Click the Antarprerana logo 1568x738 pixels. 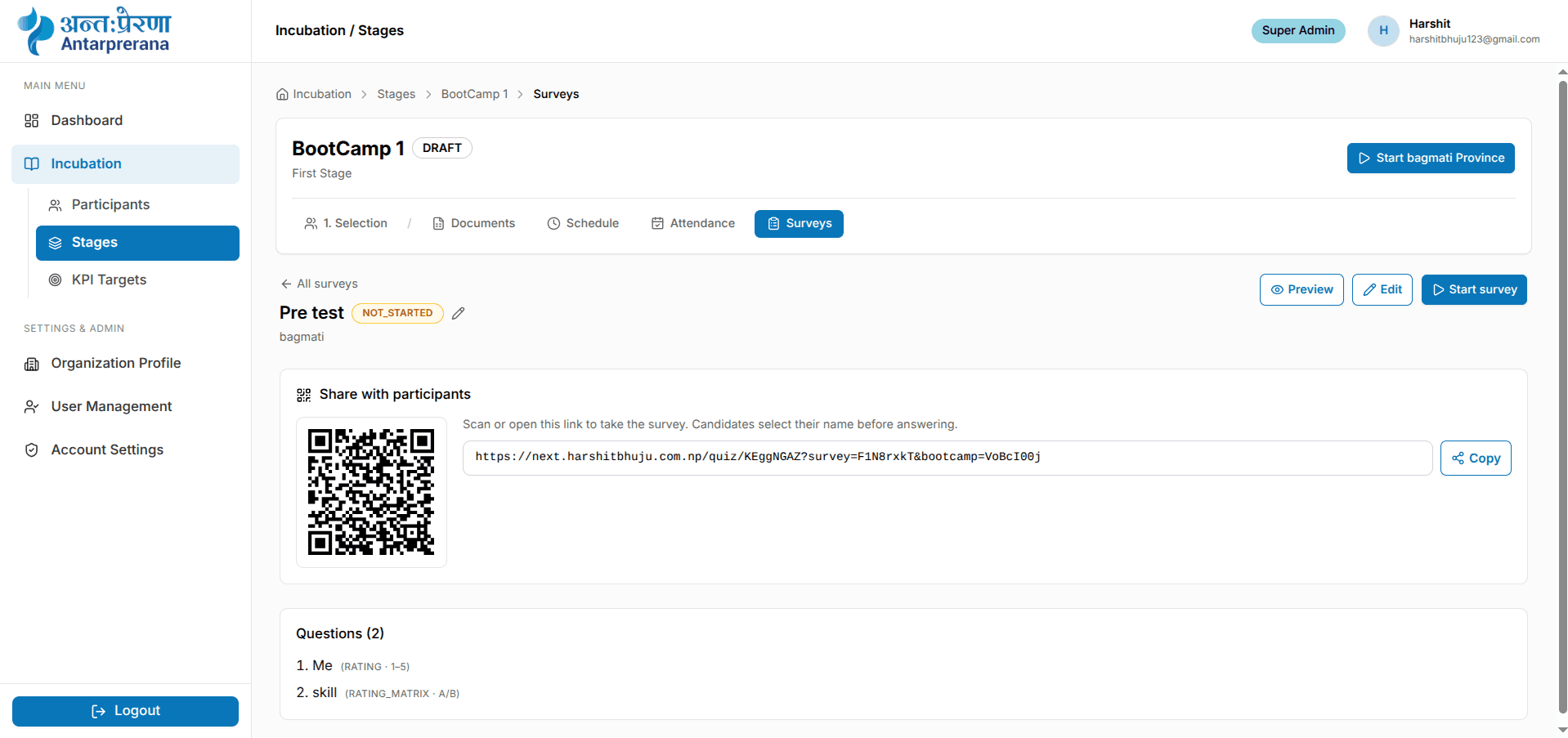point(95,31)
